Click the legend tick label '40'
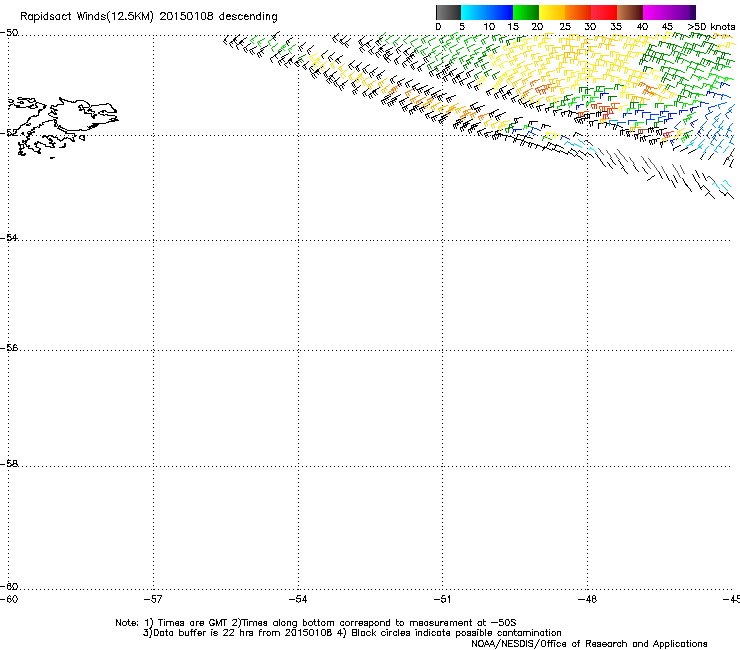Viewport: 740px width, 650px height. pyautogui.click(x=642, y=27)
